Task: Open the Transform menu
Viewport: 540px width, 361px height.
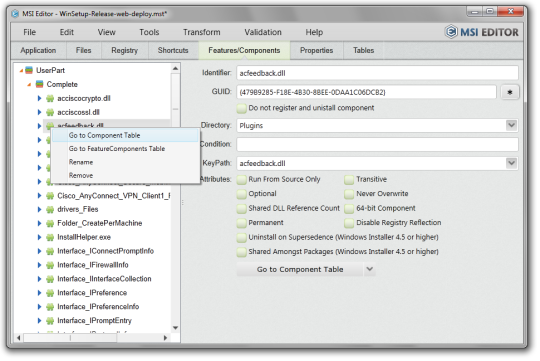Action: 202,32
